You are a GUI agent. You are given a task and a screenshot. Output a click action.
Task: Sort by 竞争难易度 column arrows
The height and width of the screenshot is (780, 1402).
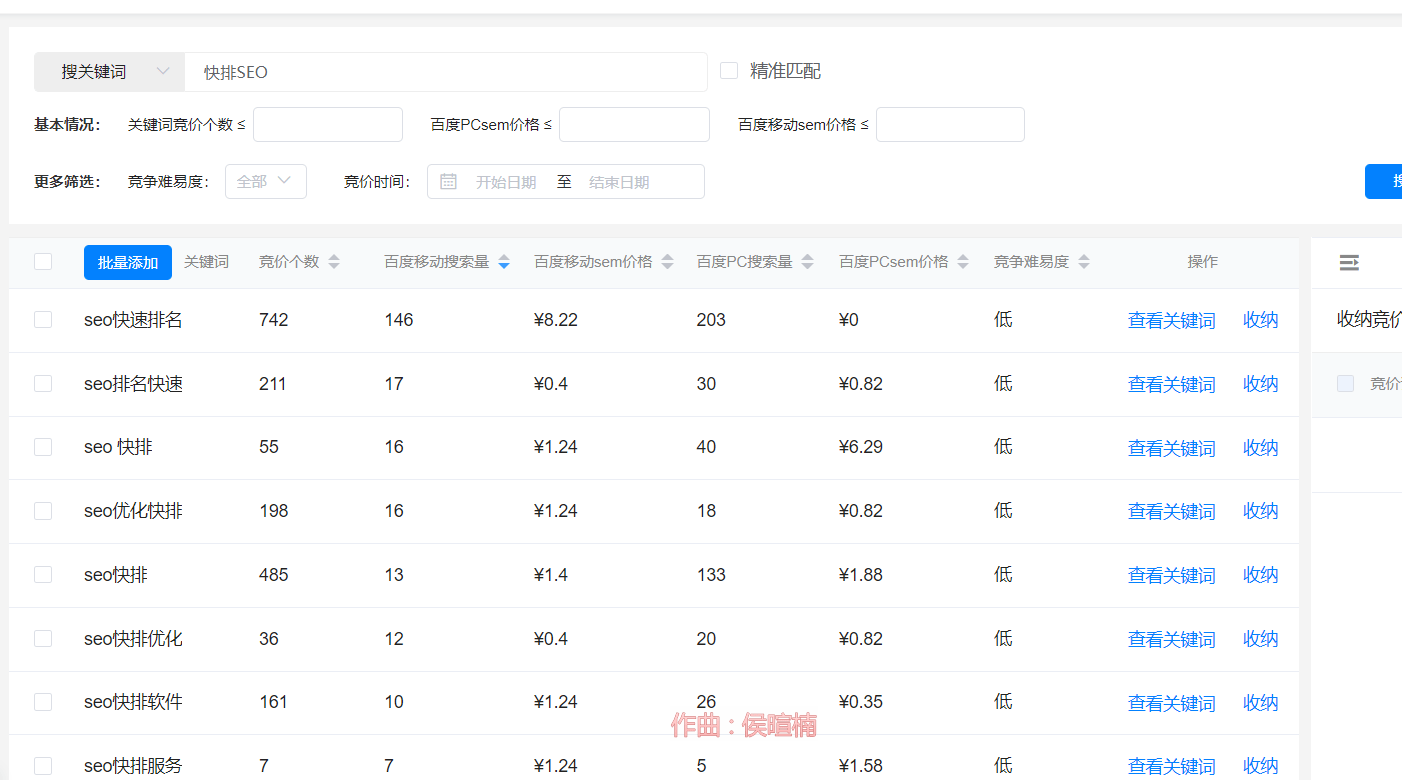pos(1084,262)
